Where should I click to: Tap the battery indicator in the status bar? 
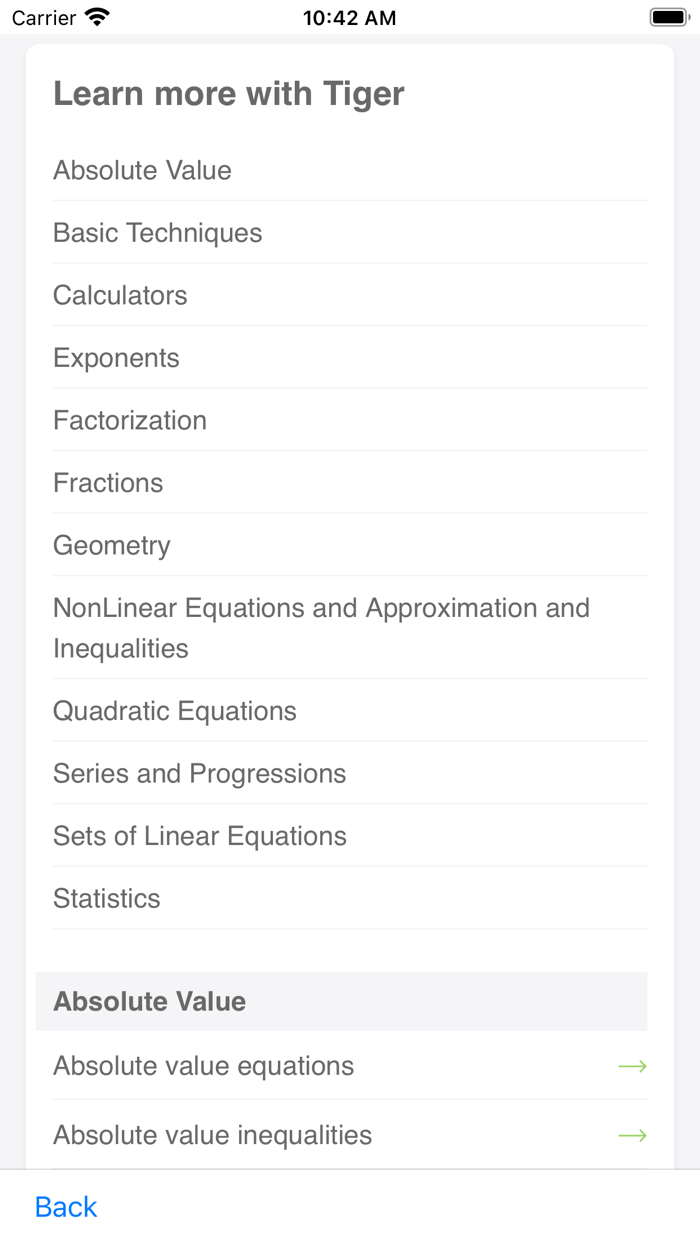(668, 16)
